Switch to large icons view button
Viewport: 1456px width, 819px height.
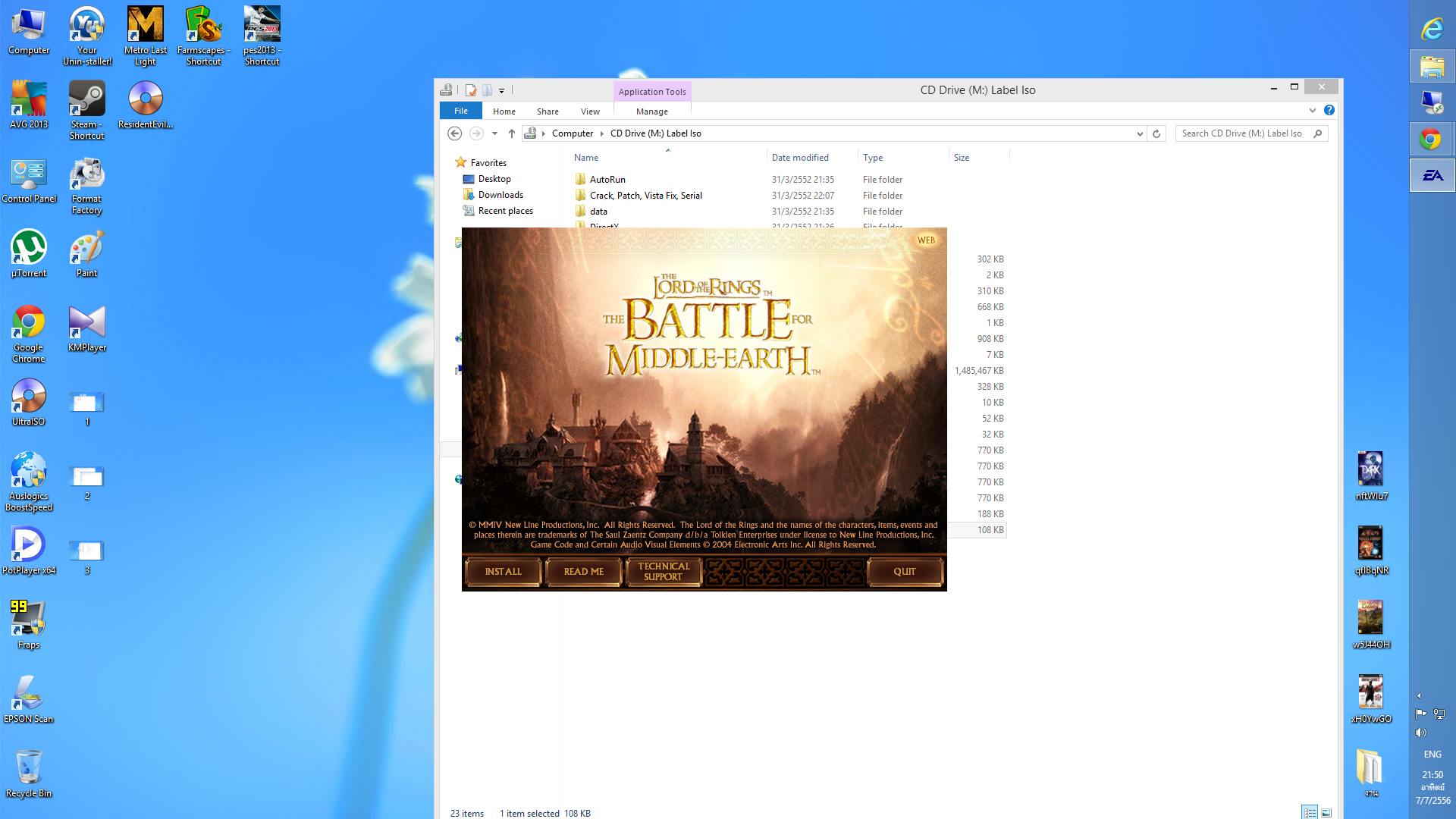(1326, 813)
